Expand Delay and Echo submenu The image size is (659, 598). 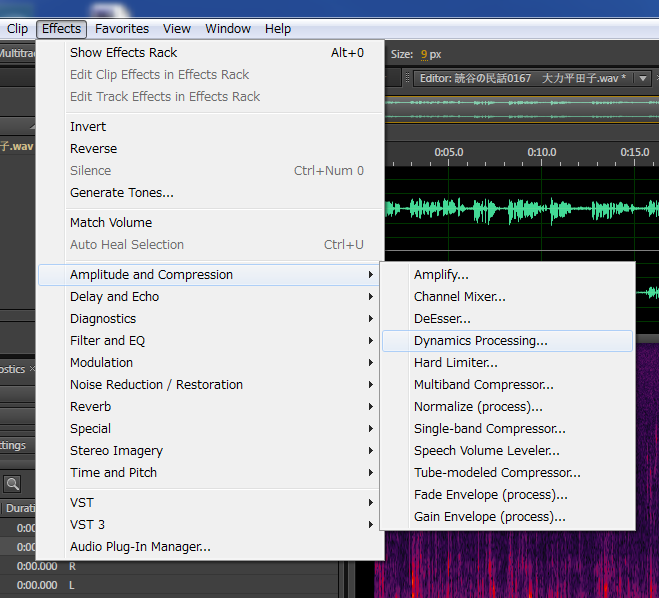coord(209,297)
